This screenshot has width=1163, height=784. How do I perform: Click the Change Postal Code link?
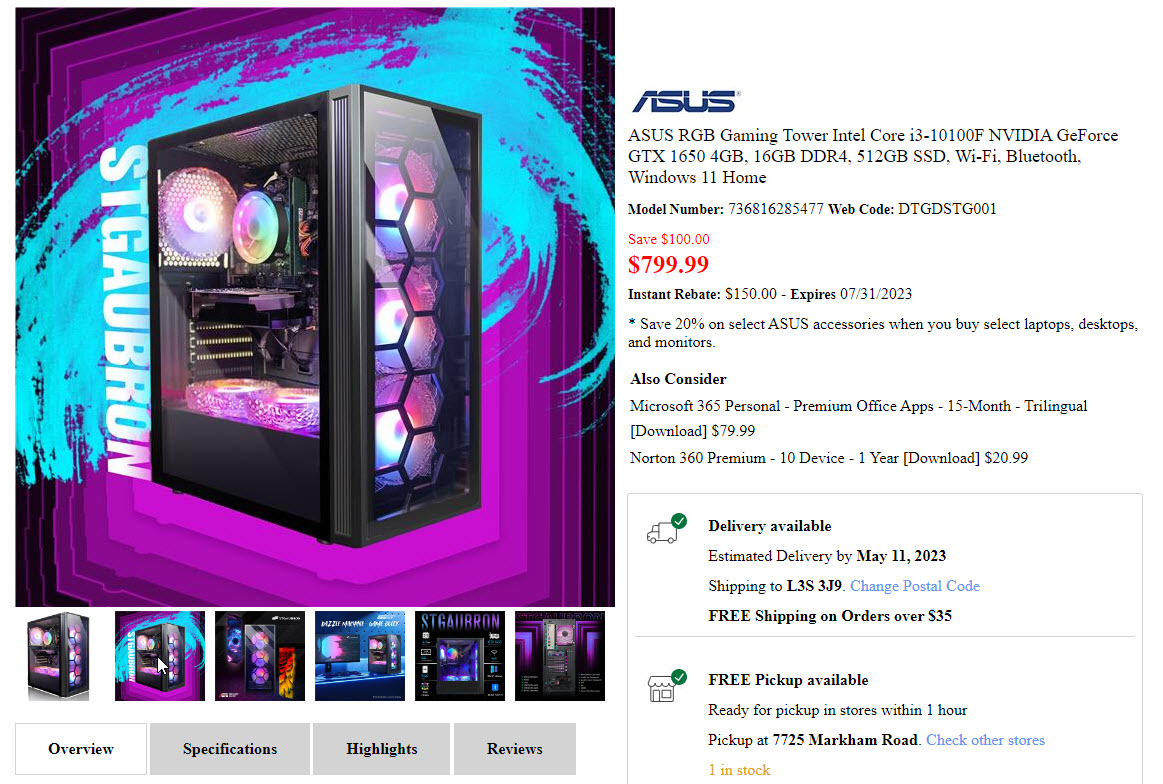click(915, 586)
